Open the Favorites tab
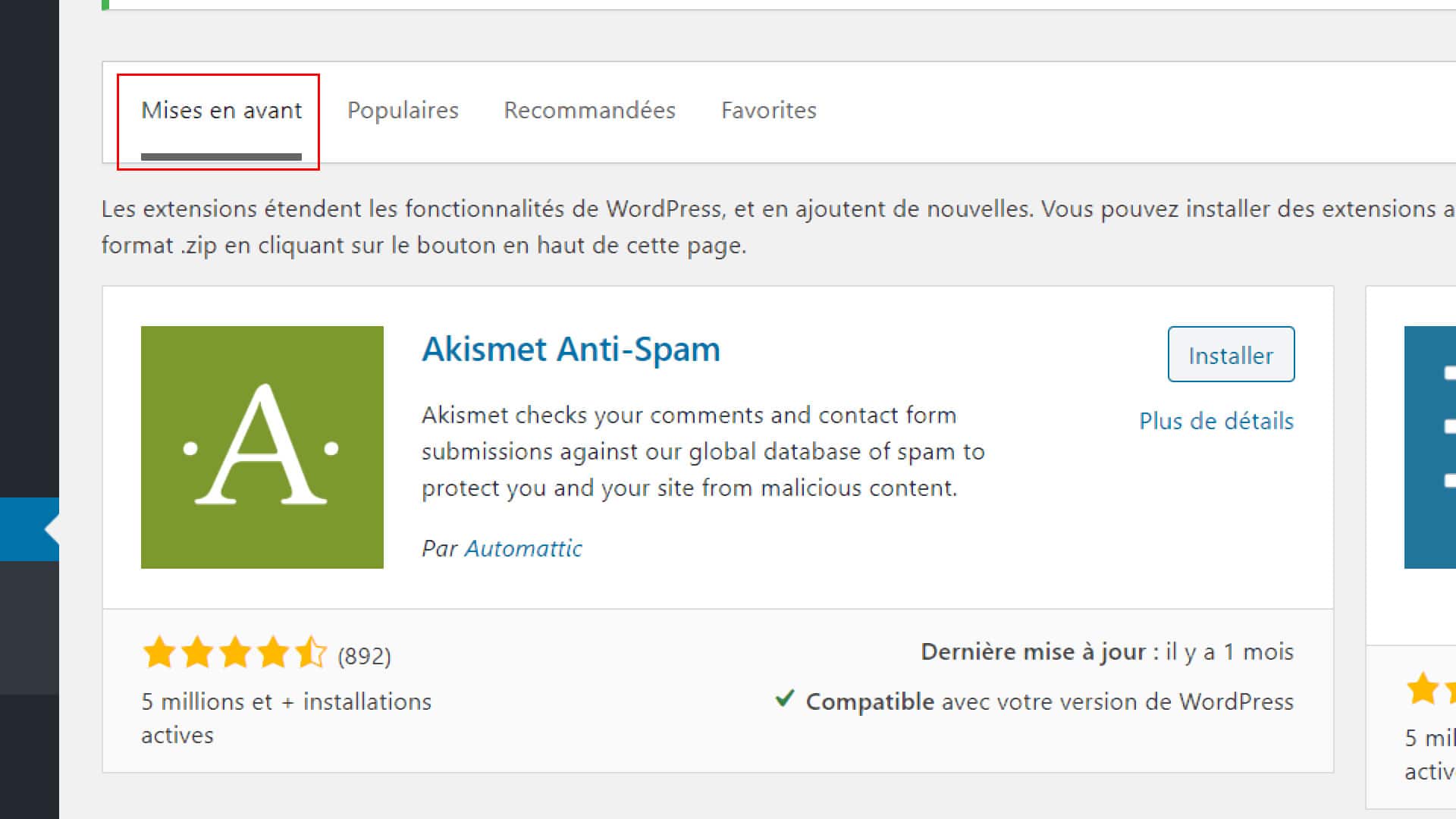 tap(768, 111)
